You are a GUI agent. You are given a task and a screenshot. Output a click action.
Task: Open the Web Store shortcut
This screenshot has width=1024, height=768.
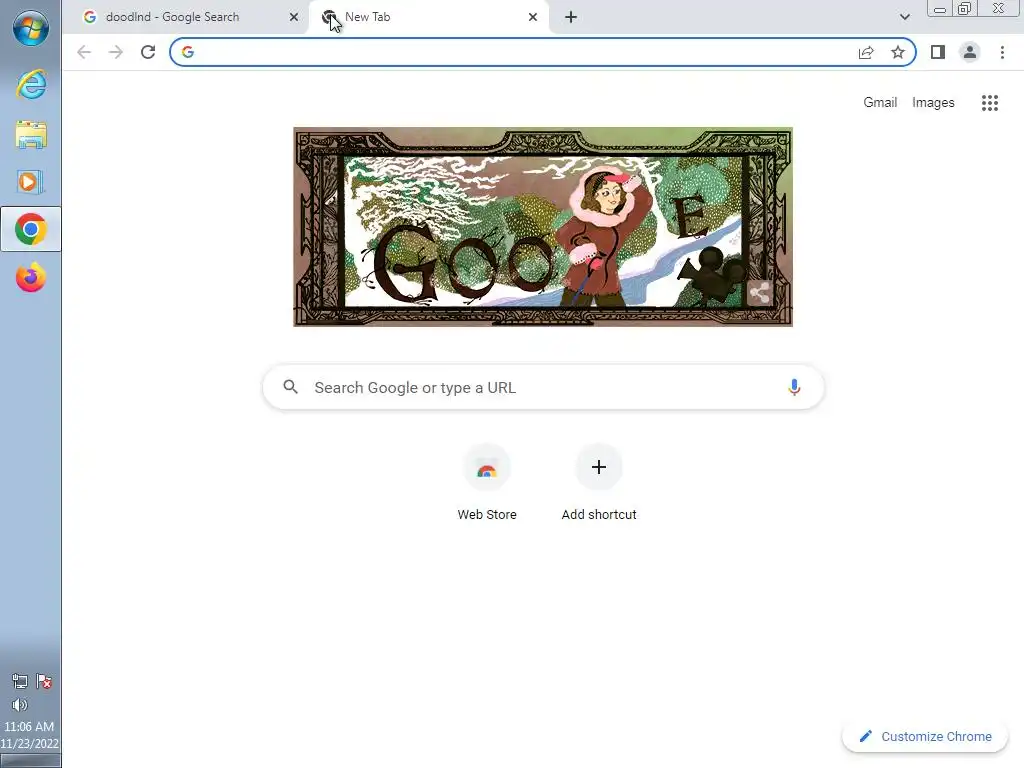coord(487,483)
